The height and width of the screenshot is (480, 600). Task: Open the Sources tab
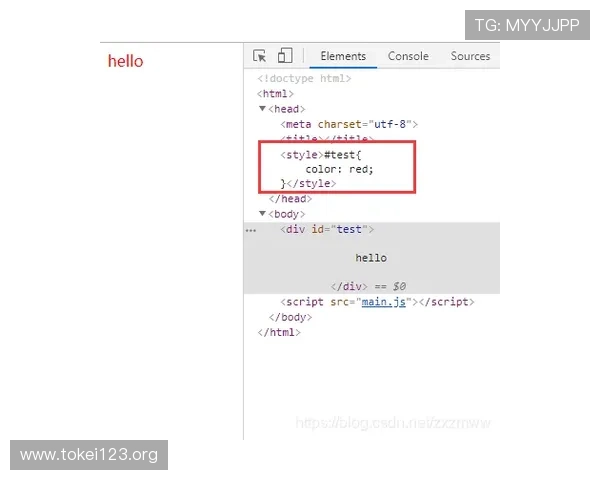[x=470, y=56]
